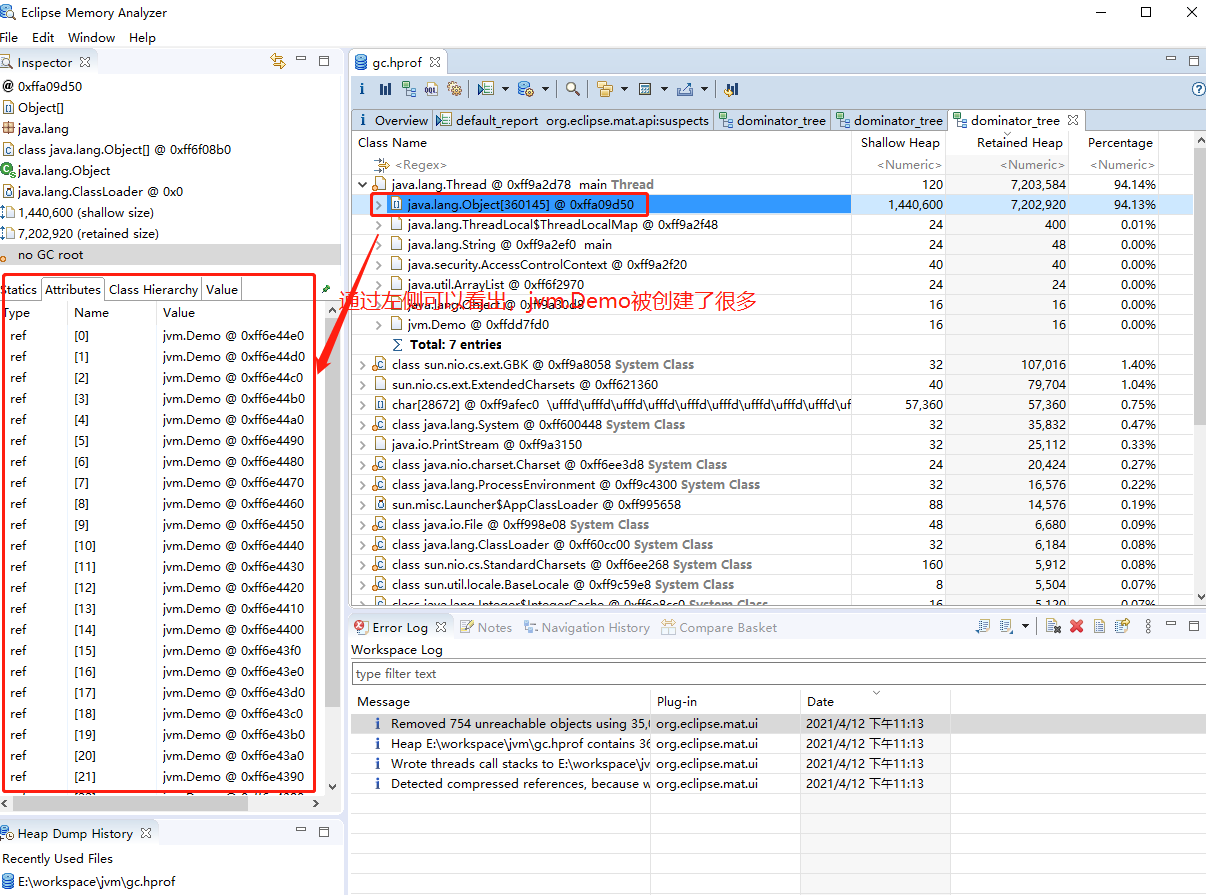The height and width of the screenshot is (895, 1206).
Task: Close the active dominator_tree tab
Action: (x=1073, y=120)
